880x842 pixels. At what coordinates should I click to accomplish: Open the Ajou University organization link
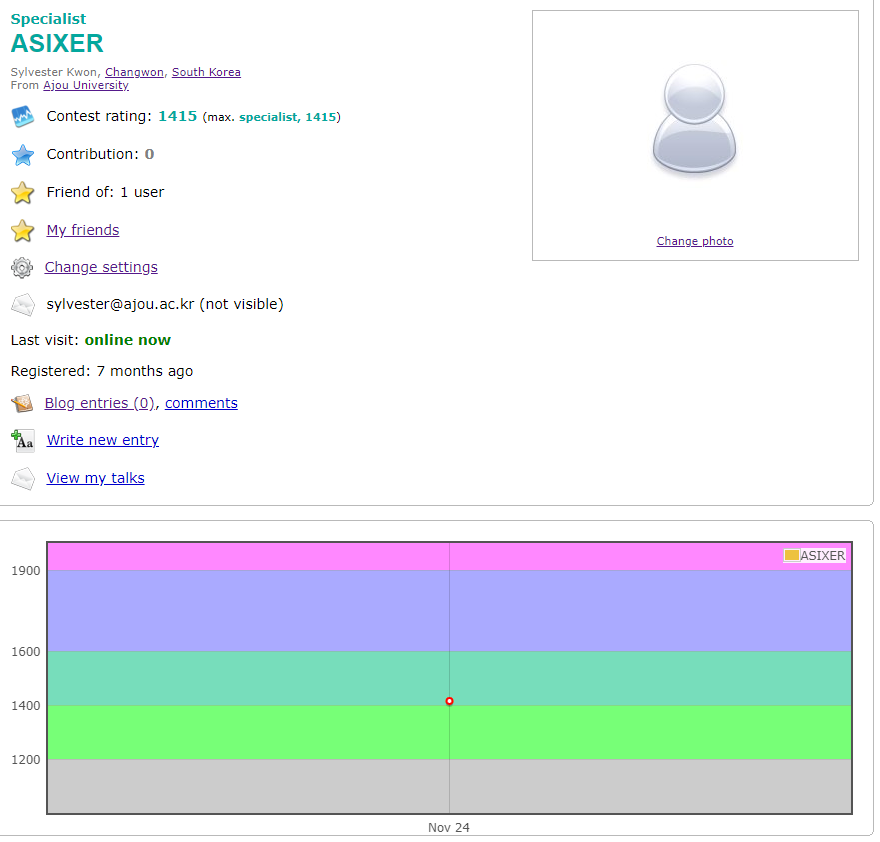pyautogui.click(x=86, y=85)
